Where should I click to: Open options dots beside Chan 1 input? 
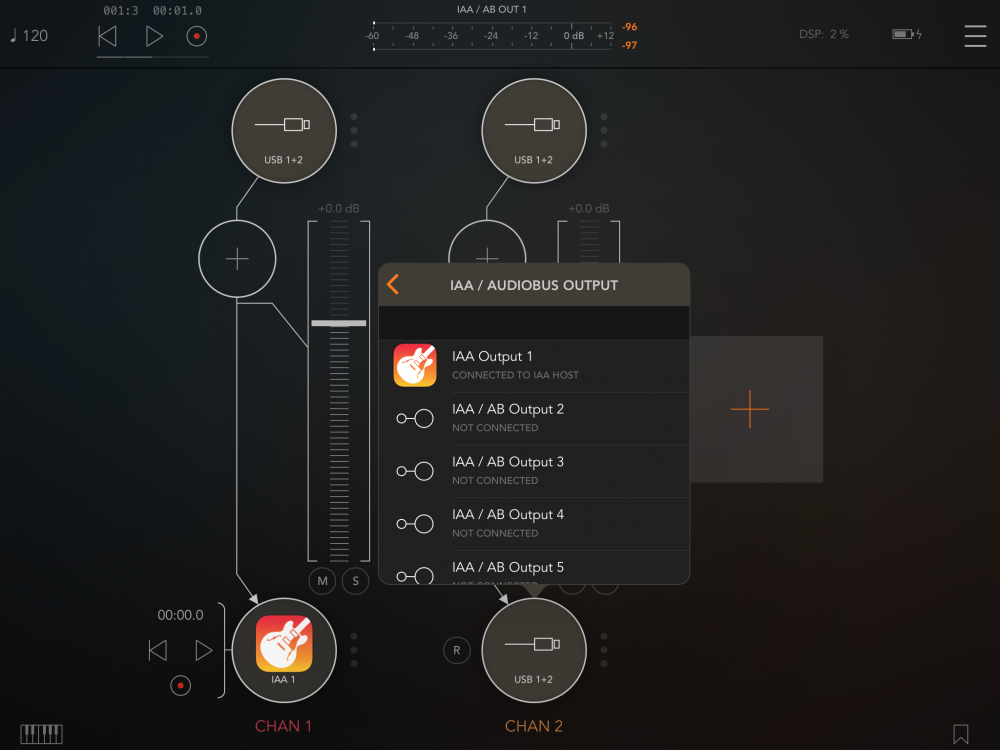coord(354,130)
